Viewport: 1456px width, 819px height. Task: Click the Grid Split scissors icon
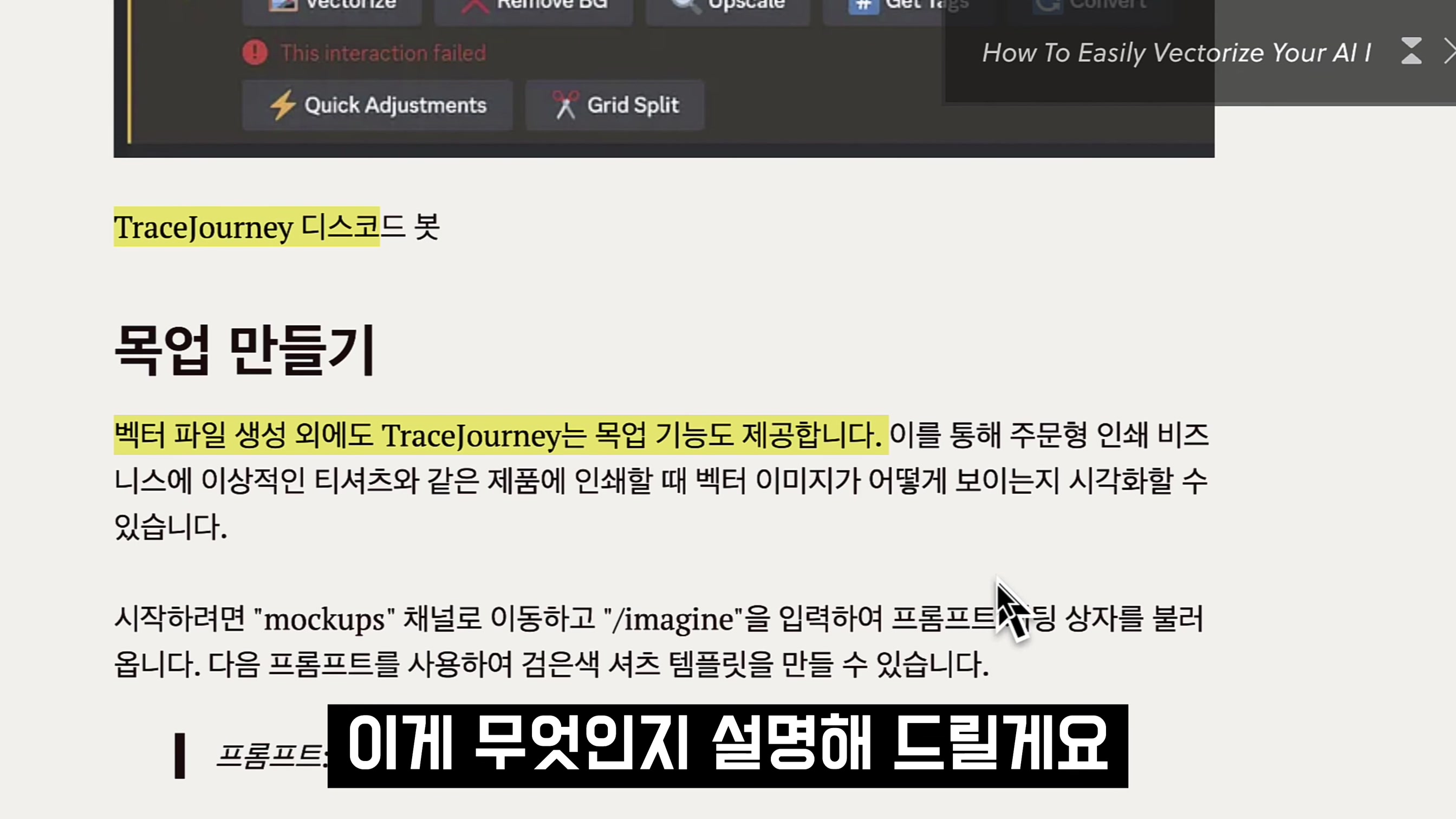click(x=566, y=105)
